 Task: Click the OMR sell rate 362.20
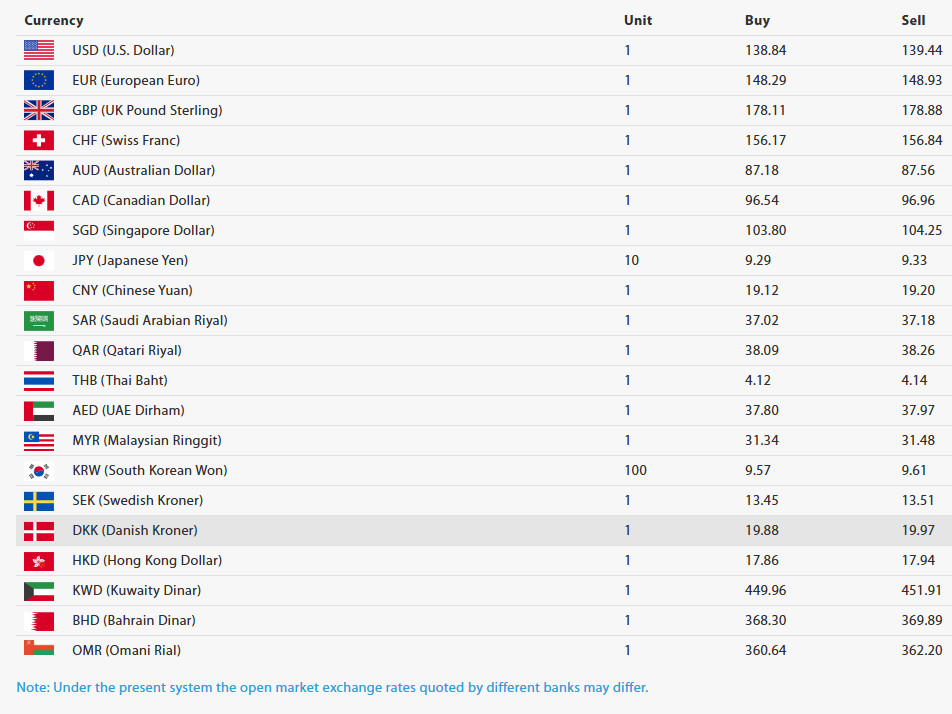tap(921, 650)
